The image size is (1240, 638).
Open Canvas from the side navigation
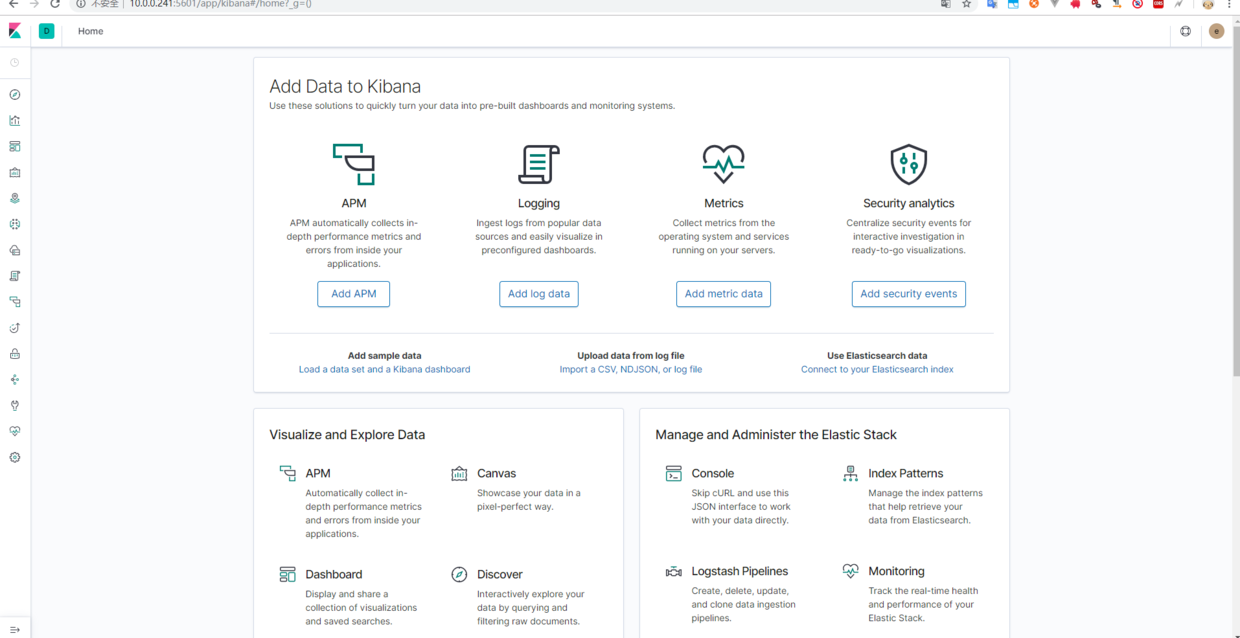point(15,173)
